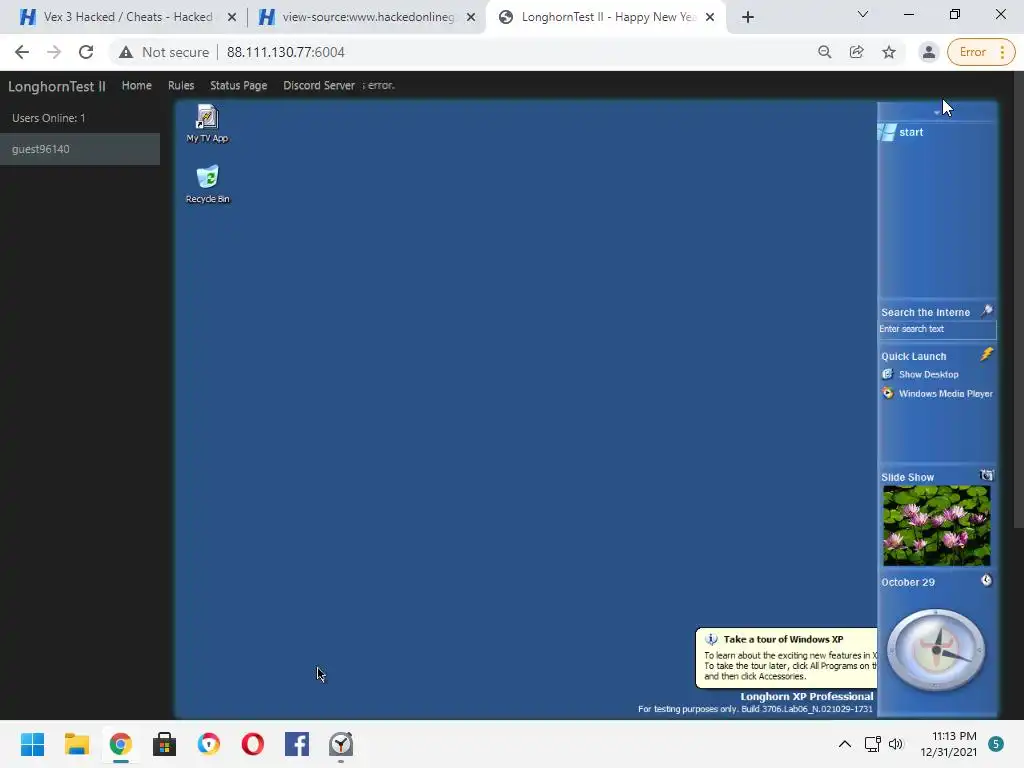Click the info icon in the tour balloon
1024x768 pixels.
tap(711, 639)
